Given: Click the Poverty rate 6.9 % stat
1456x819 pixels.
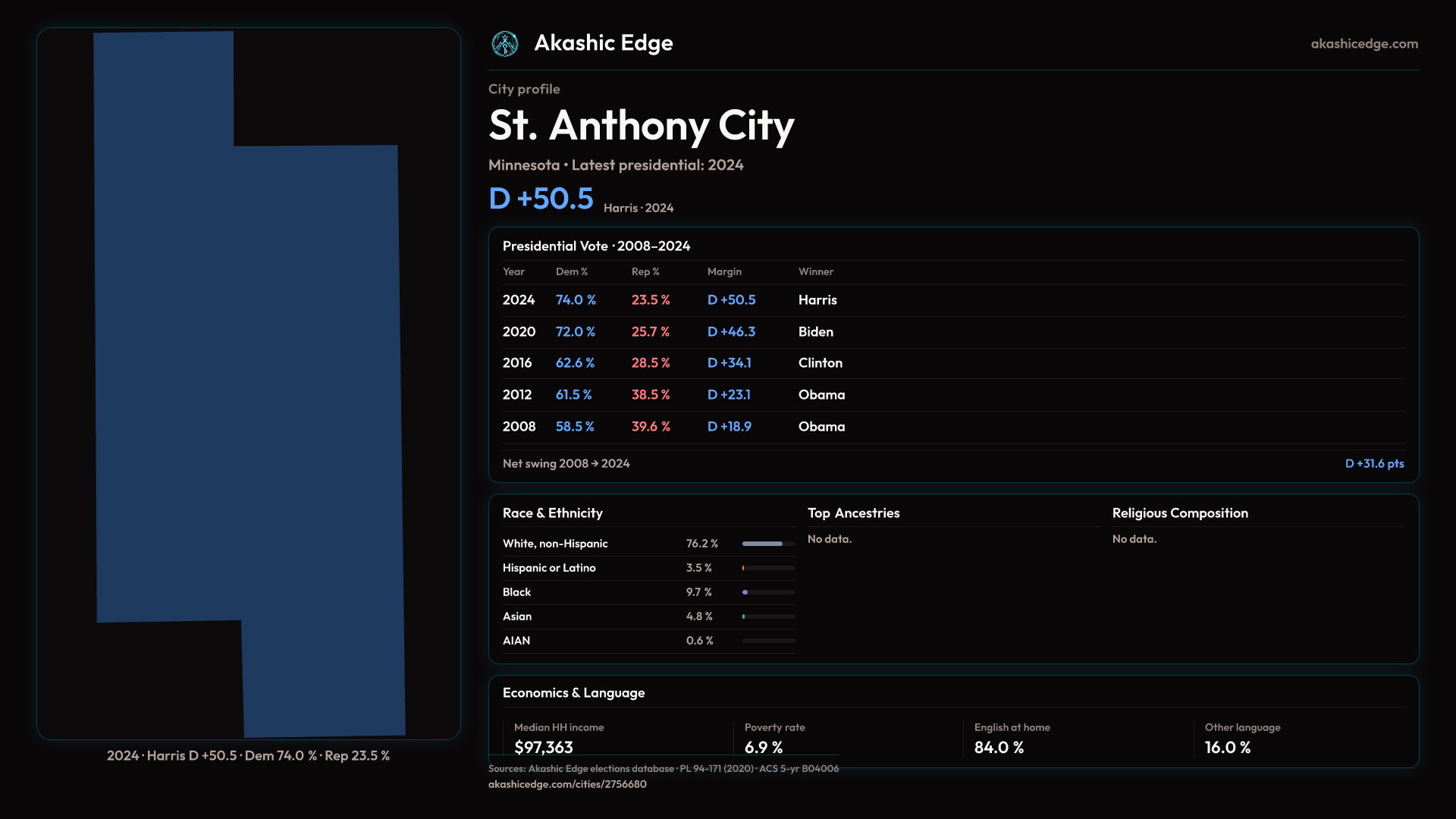Looking at the screenshot, I should point(764,748).
